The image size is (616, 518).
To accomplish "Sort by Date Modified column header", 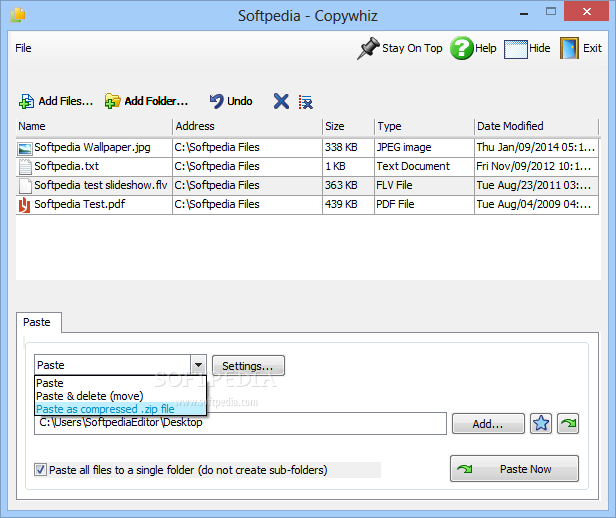I will 536,126.
